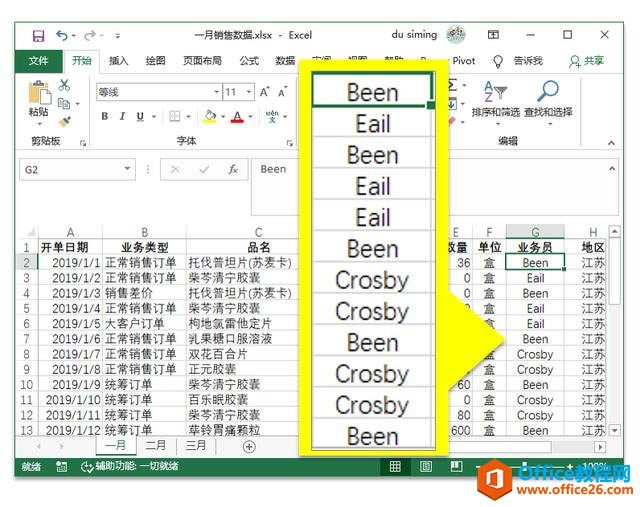Open the 文件 tab
This screenshot has width=640, height=507.
(38, 61)
